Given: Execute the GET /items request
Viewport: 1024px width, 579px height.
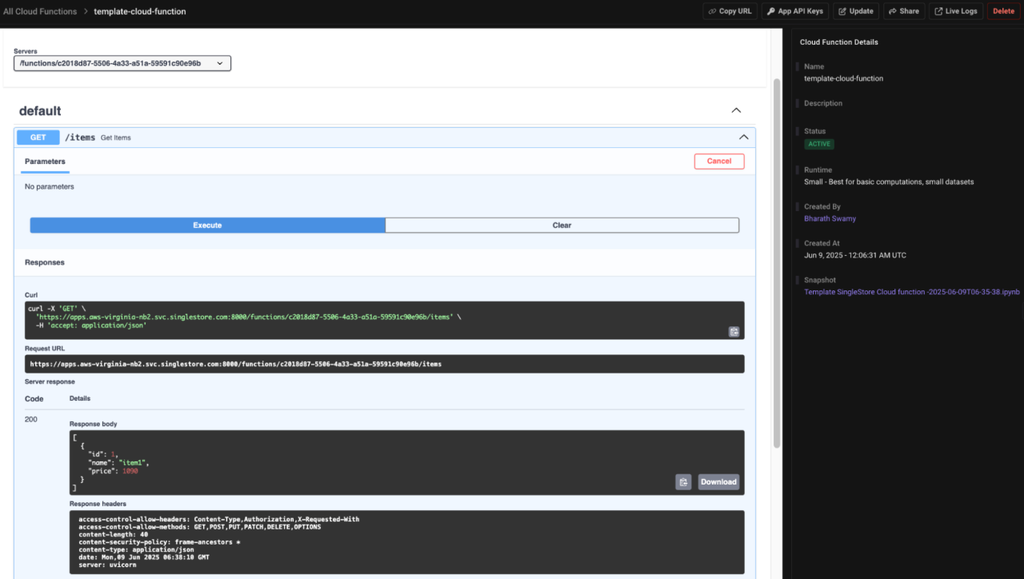Looking at the screenshot, I should point(208,225).
